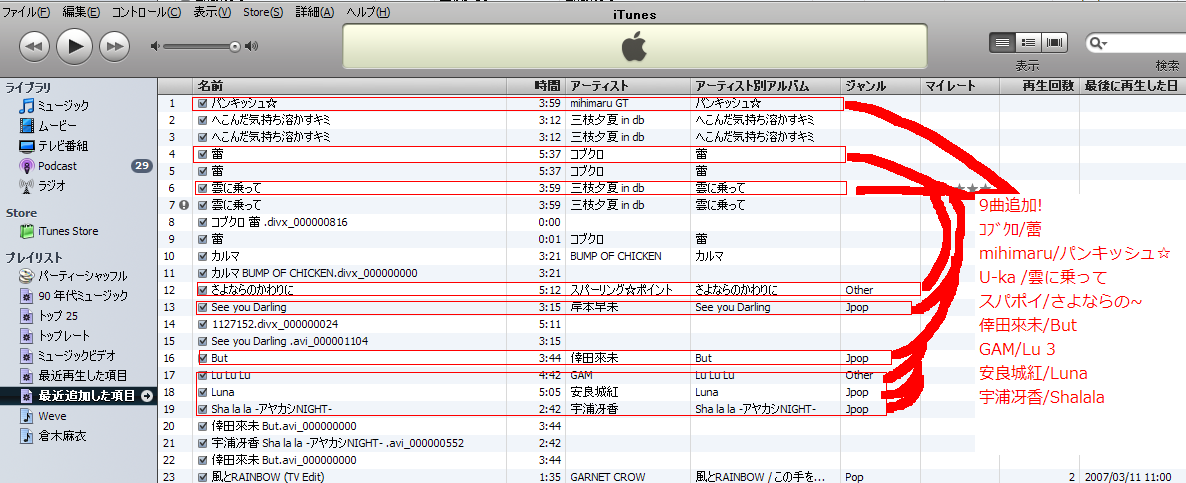Select Podcast in the library
The width and height of the screenshot is (1186, 483).
(x=57, y=166)
